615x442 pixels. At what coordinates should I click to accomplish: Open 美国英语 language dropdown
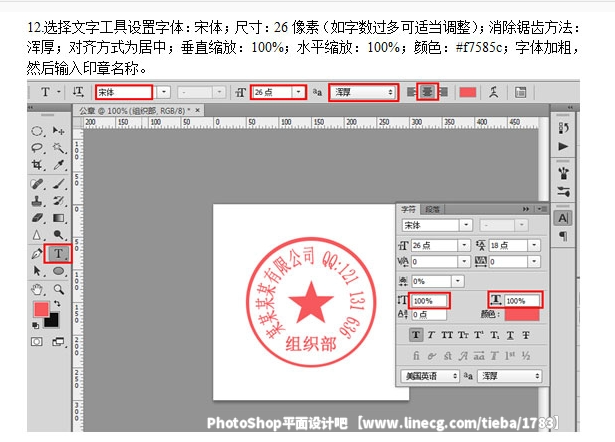430,376
